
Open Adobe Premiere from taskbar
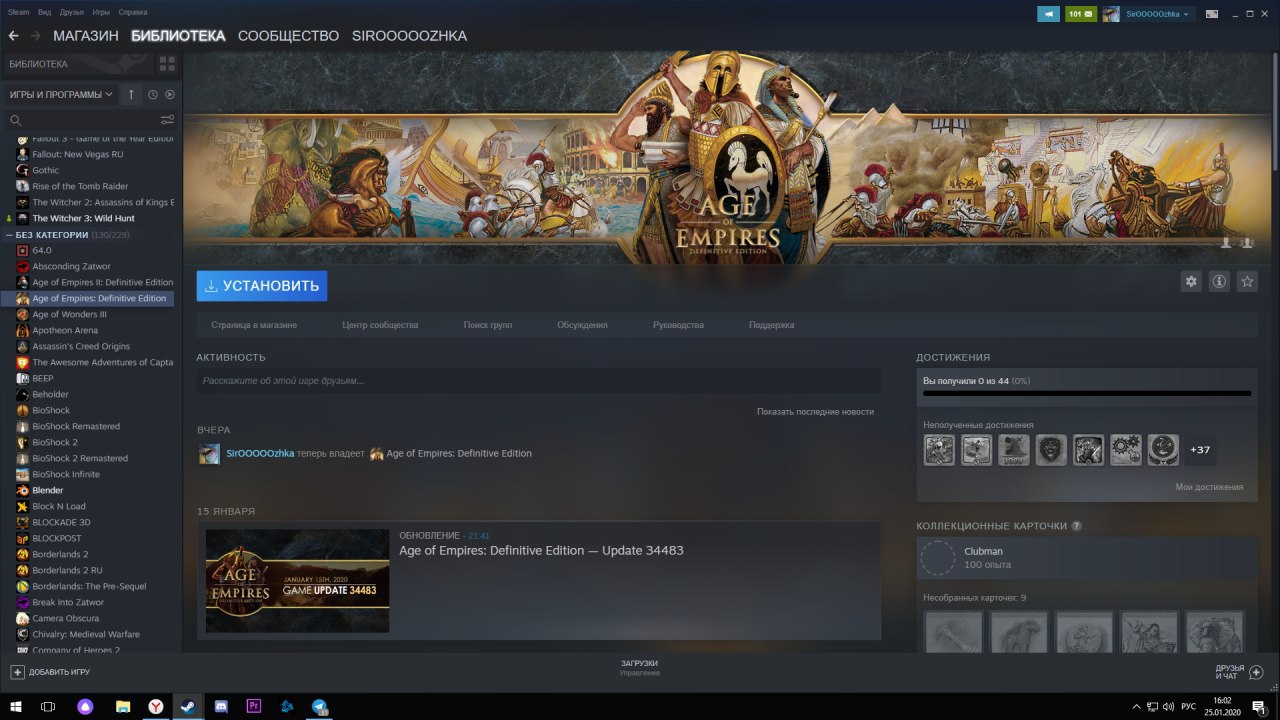pyautogui.click(x=254, y=706)
